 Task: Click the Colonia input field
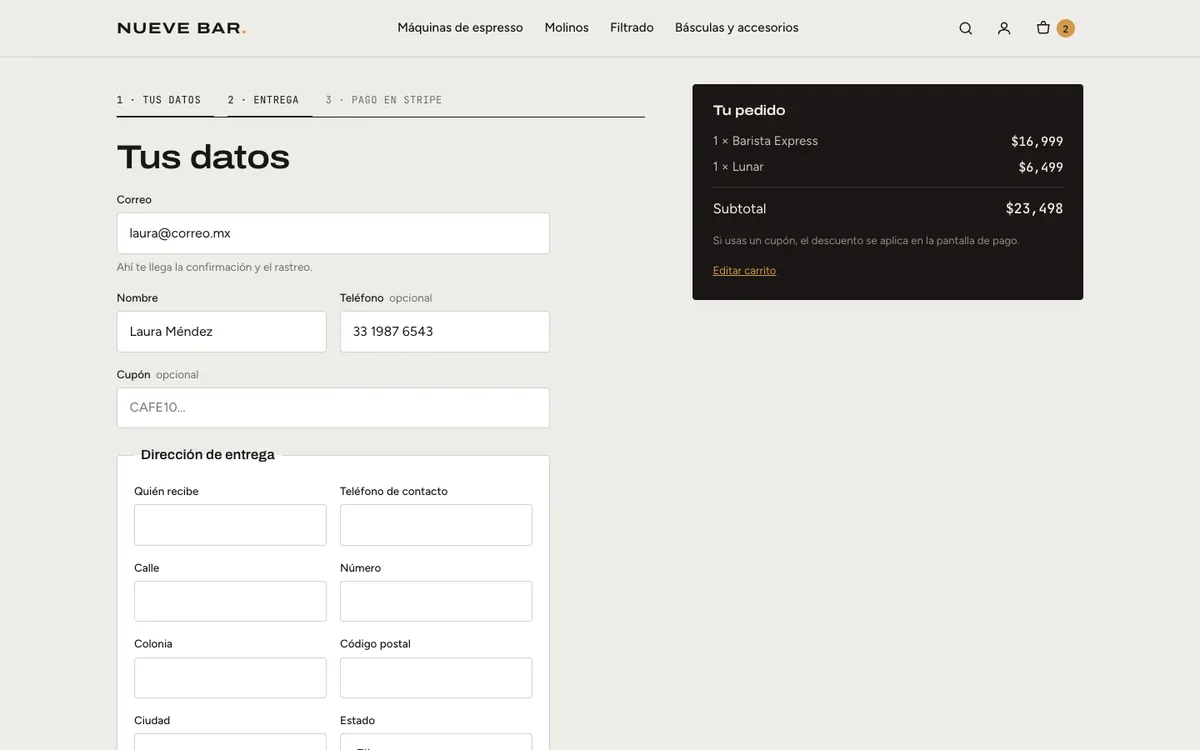click(x=230, y=678)
